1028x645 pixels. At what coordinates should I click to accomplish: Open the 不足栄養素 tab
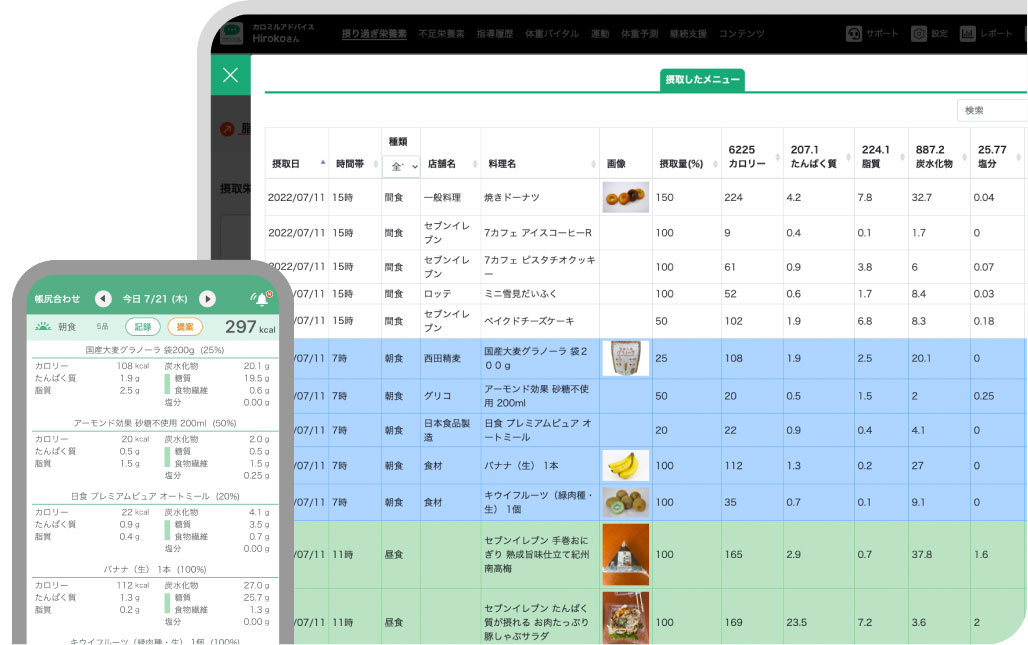point(441,33)
